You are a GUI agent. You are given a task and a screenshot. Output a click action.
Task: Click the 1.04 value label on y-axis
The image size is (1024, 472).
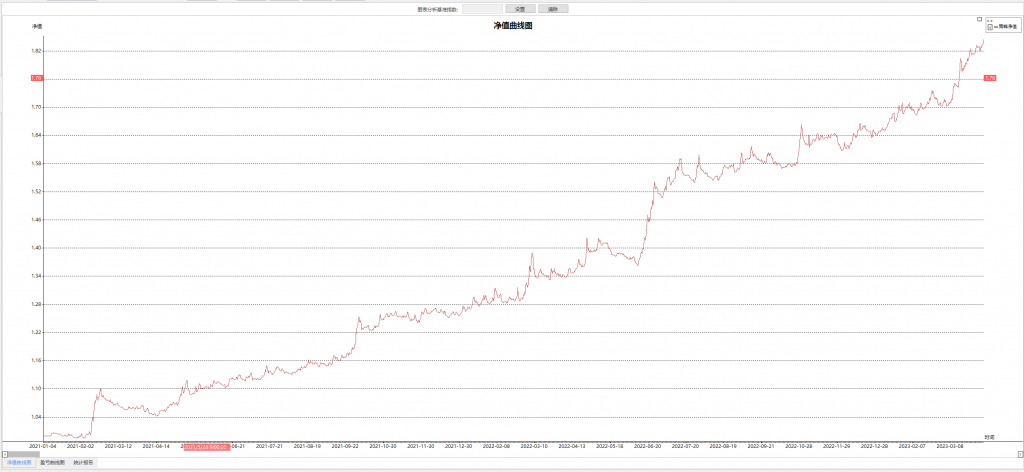tap(36, 416)
